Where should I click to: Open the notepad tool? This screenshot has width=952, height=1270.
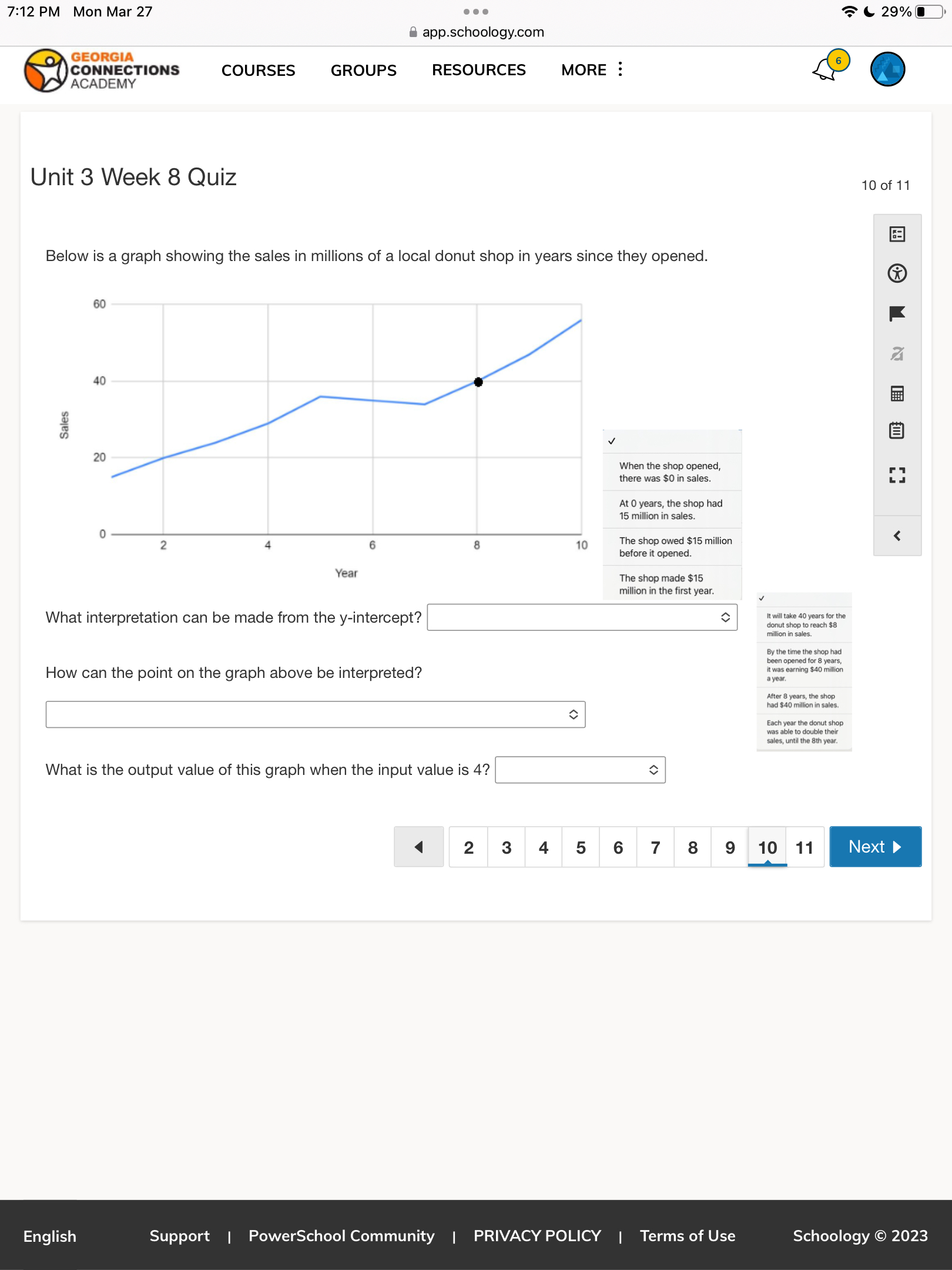(x=896, y=430)
